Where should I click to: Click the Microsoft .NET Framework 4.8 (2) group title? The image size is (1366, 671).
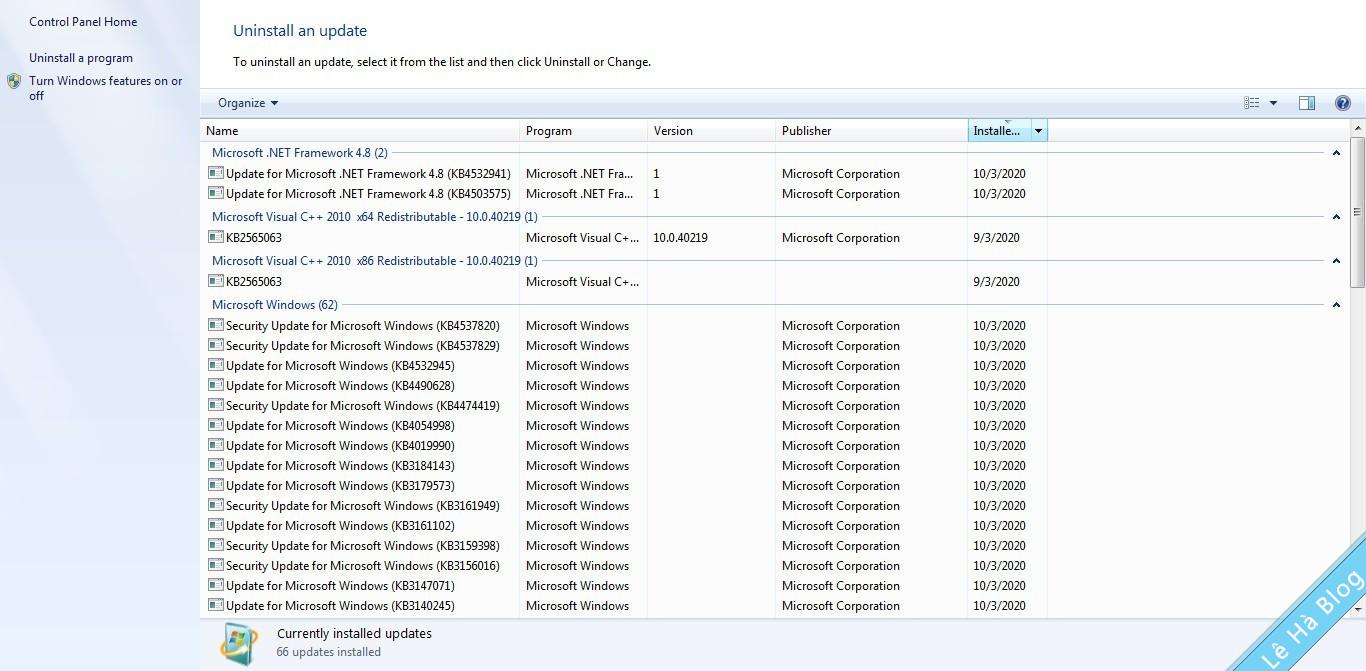(x=300, y=153)
